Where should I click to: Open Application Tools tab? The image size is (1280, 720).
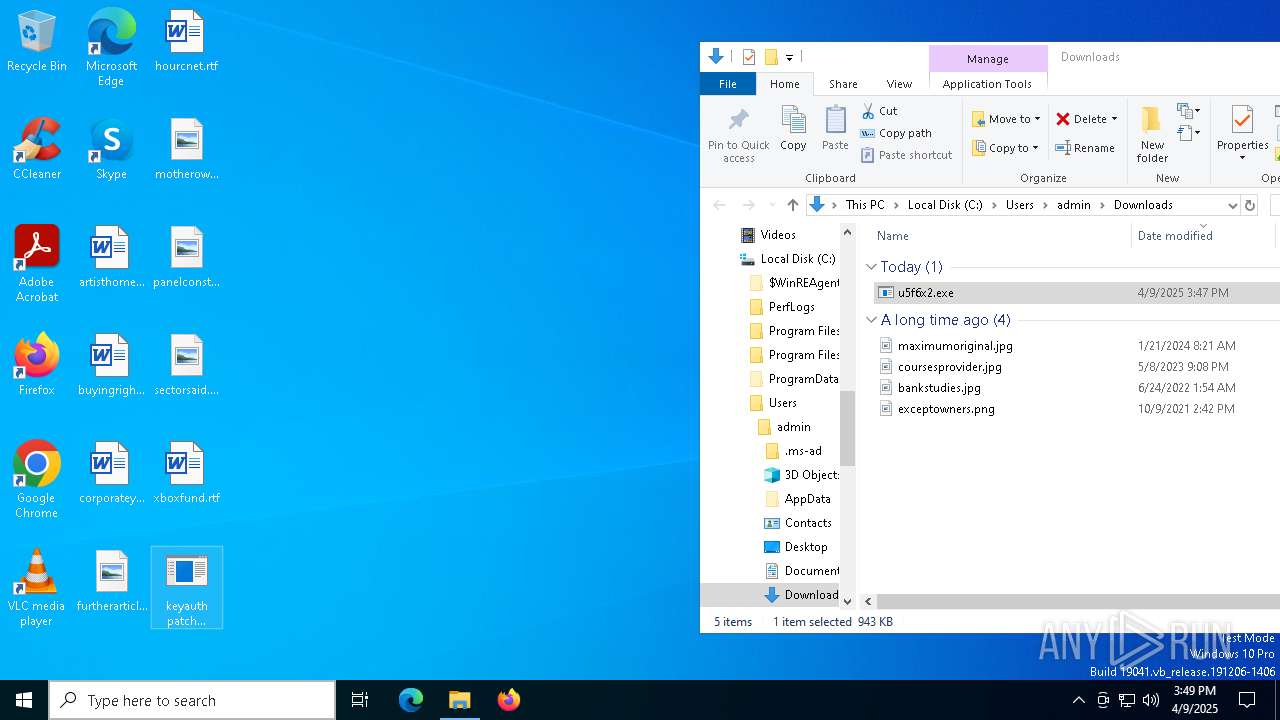tap(987, 84)
